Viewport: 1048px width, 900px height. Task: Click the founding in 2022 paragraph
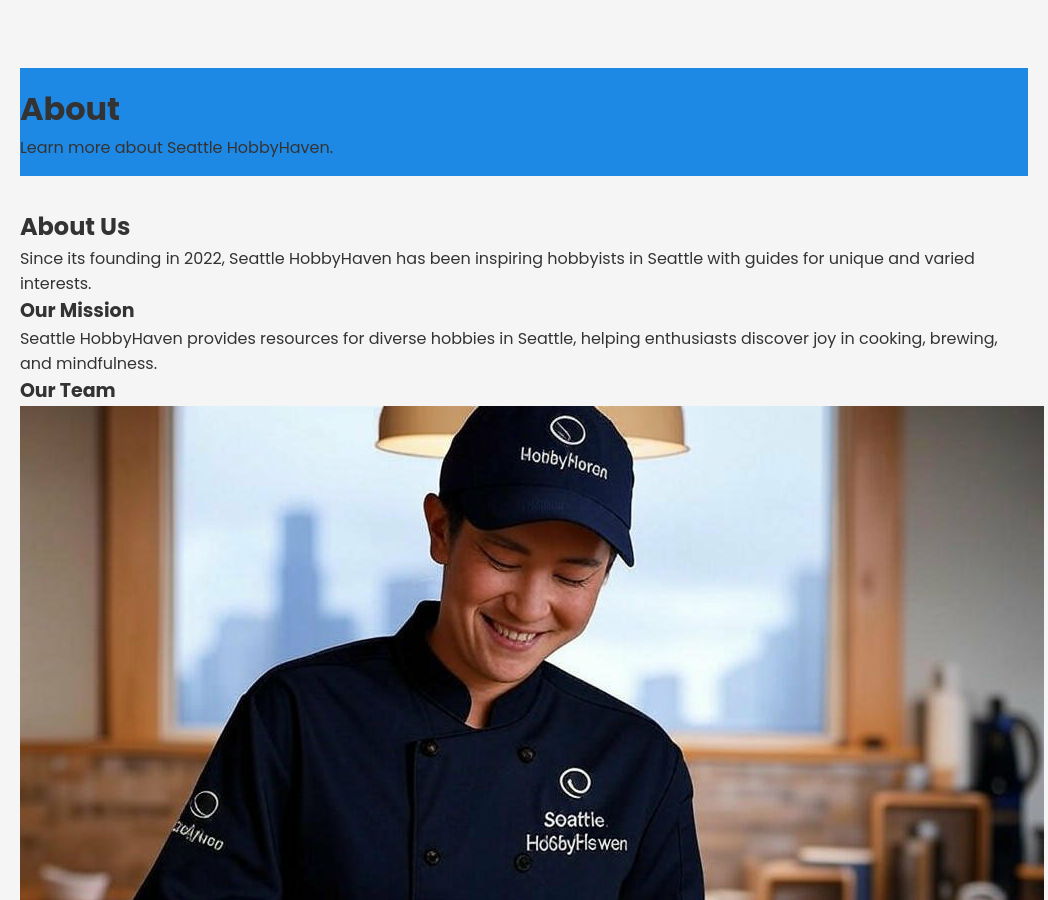pyautogui.click(x=497, y=271)
